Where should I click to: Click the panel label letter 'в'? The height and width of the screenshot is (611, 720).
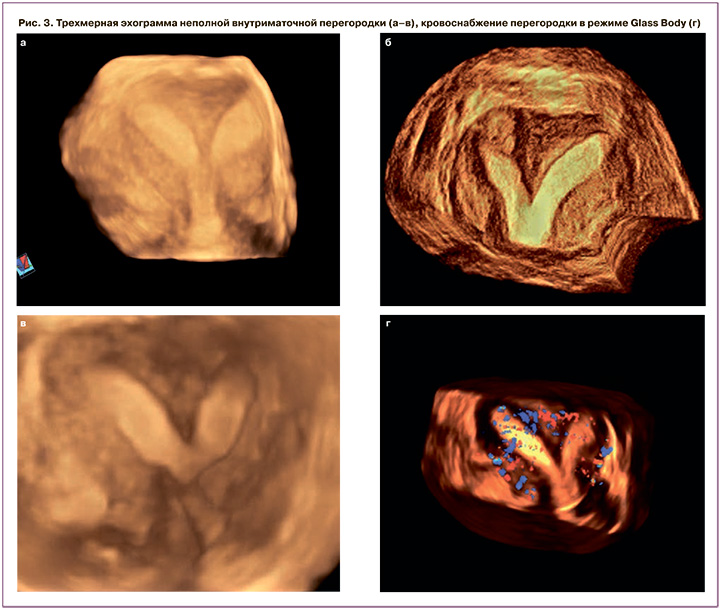tap(23, 324)
